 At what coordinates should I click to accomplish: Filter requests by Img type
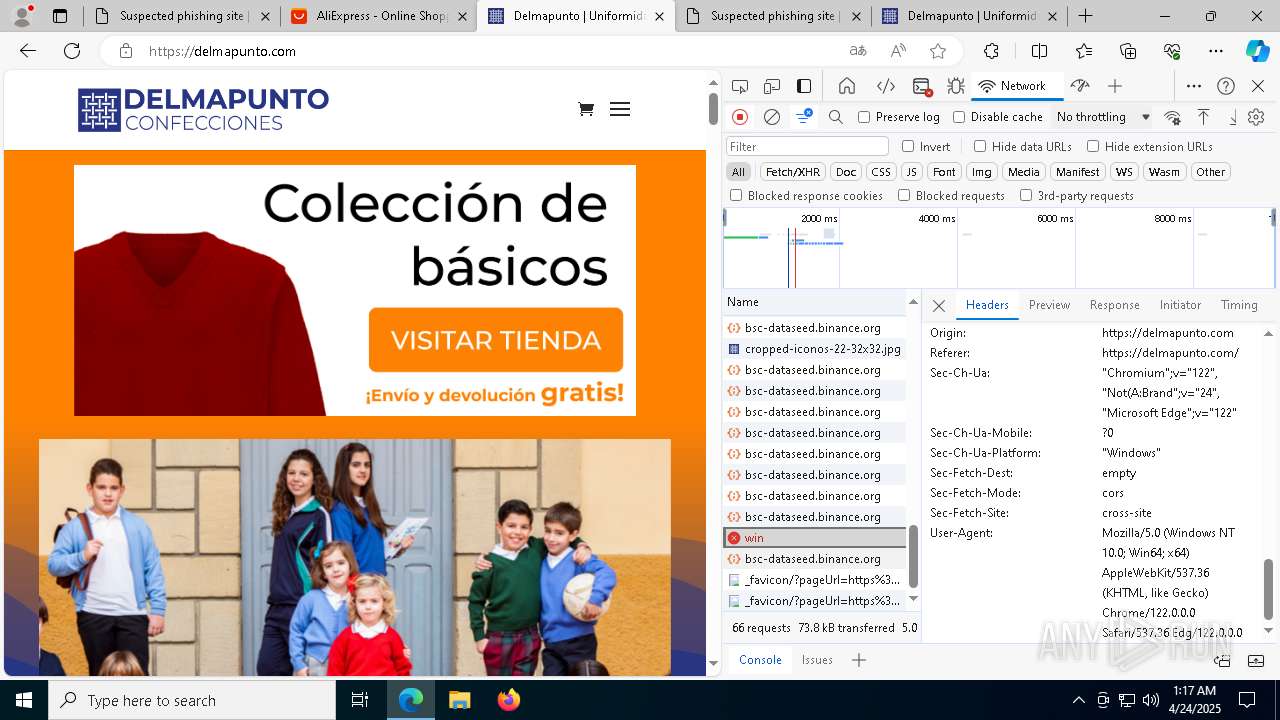pyautogui.click(x=982, y=172)
